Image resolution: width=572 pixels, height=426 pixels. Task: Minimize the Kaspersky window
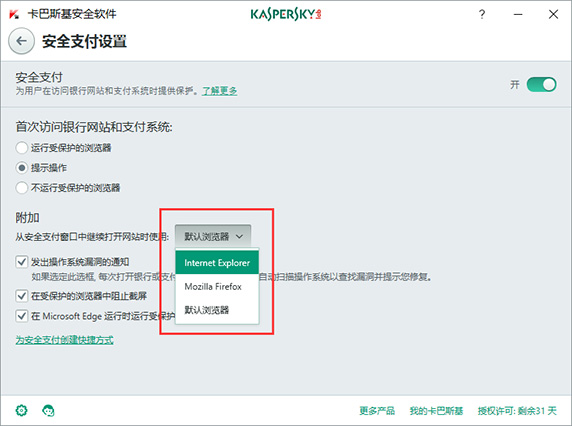pyautogui.click(x=518, y=15)
